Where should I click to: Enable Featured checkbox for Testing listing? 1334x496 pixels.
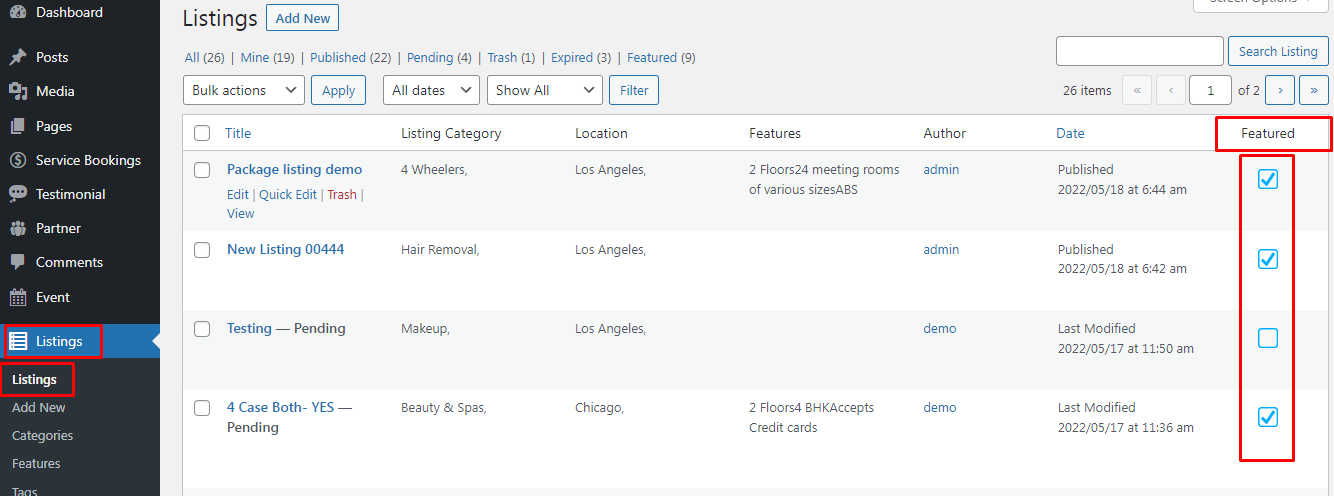tap(1267, 338)
